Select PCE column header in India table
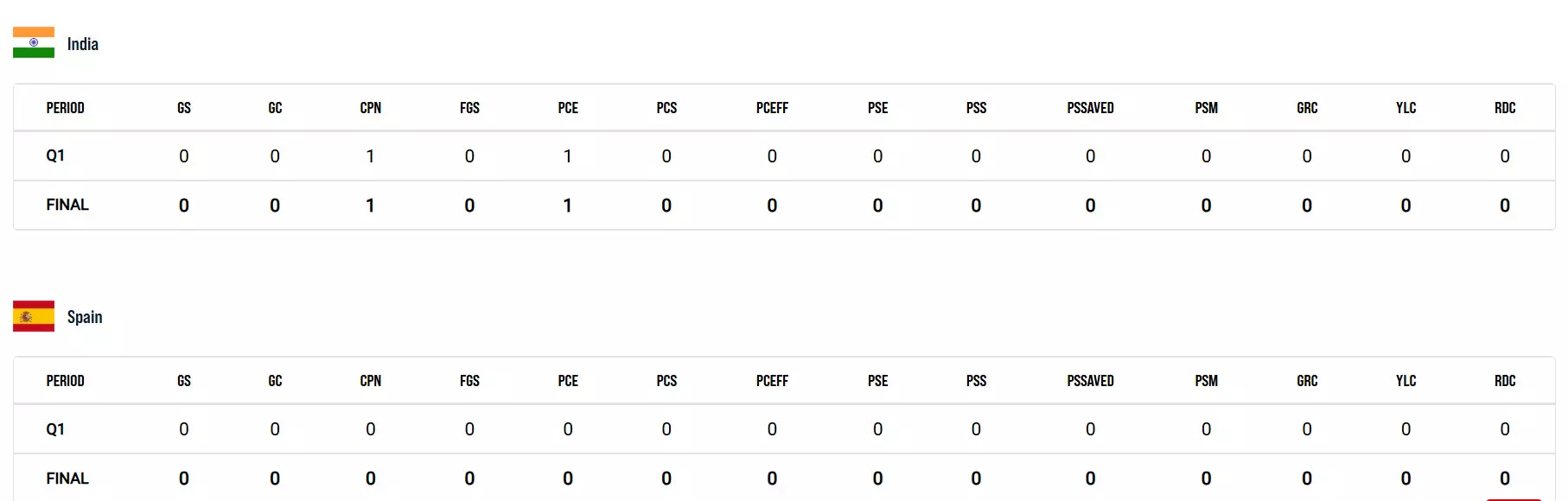 tap(568, 108)
